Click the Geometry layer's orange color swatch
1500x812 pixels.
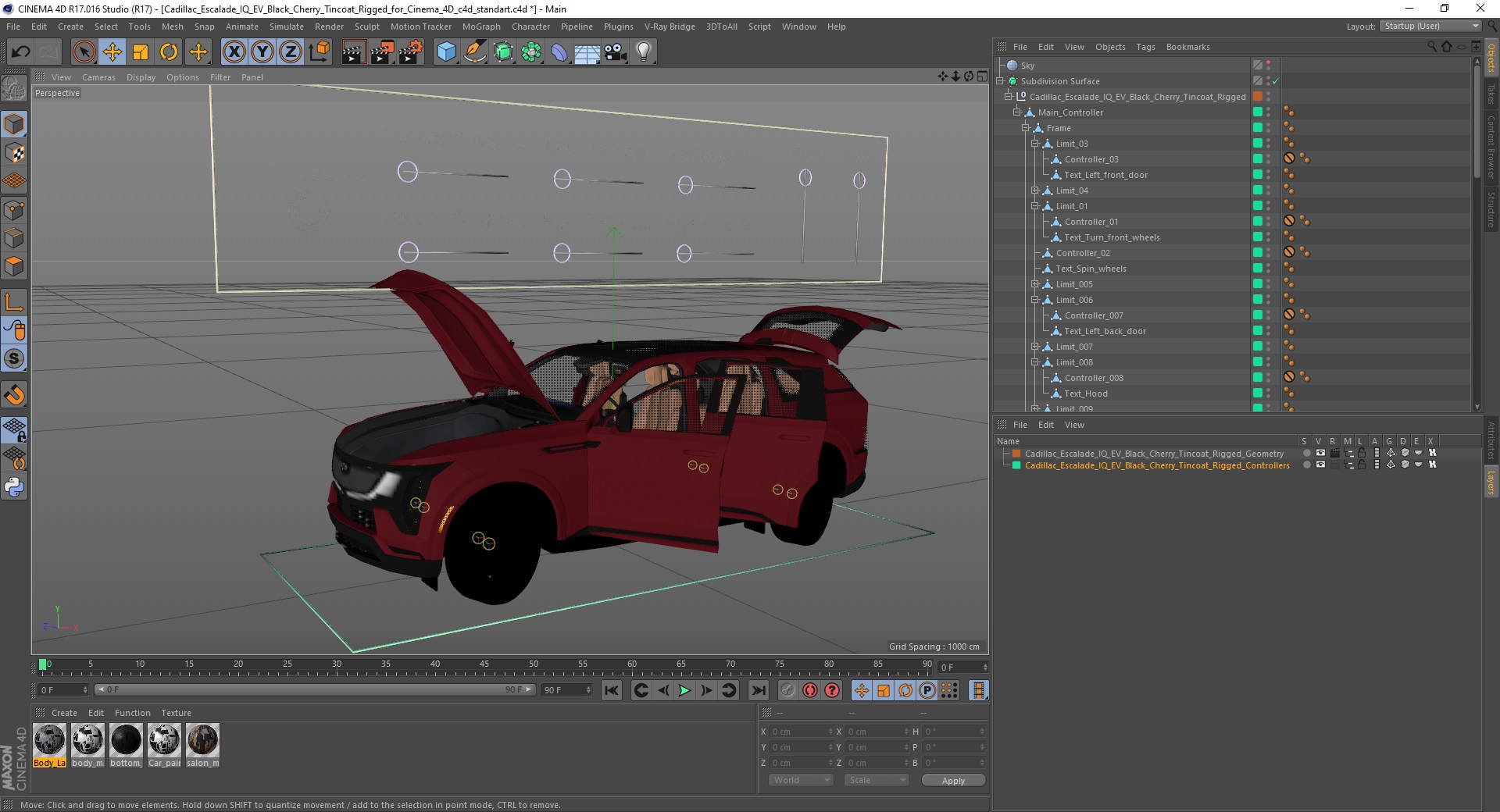coord(1016,453)
